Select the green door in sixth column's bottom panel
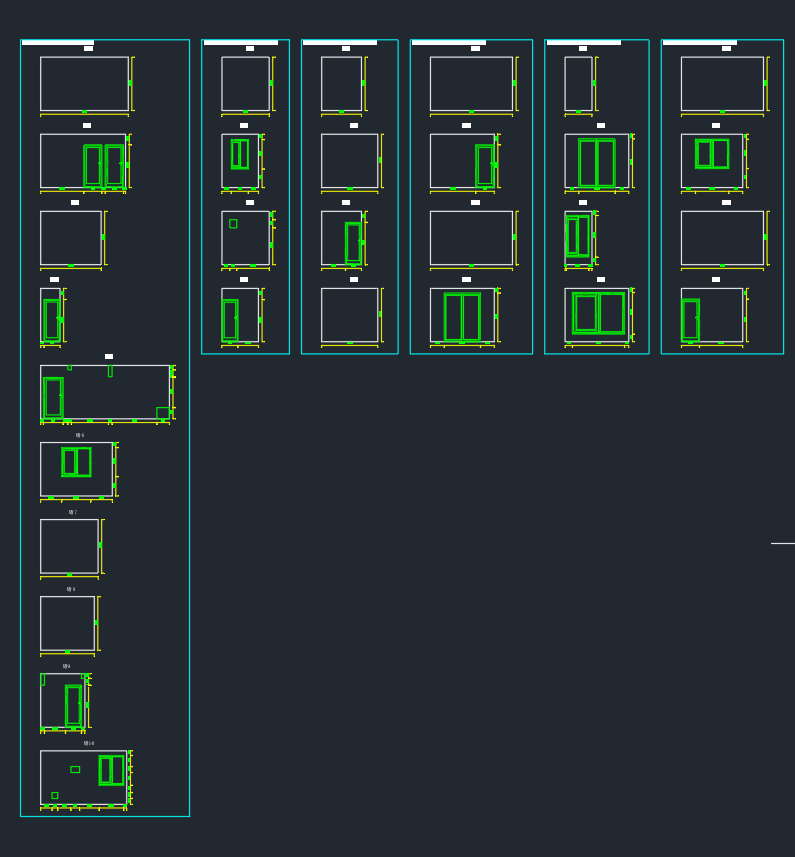795x857 pixels. pos(690,320)
